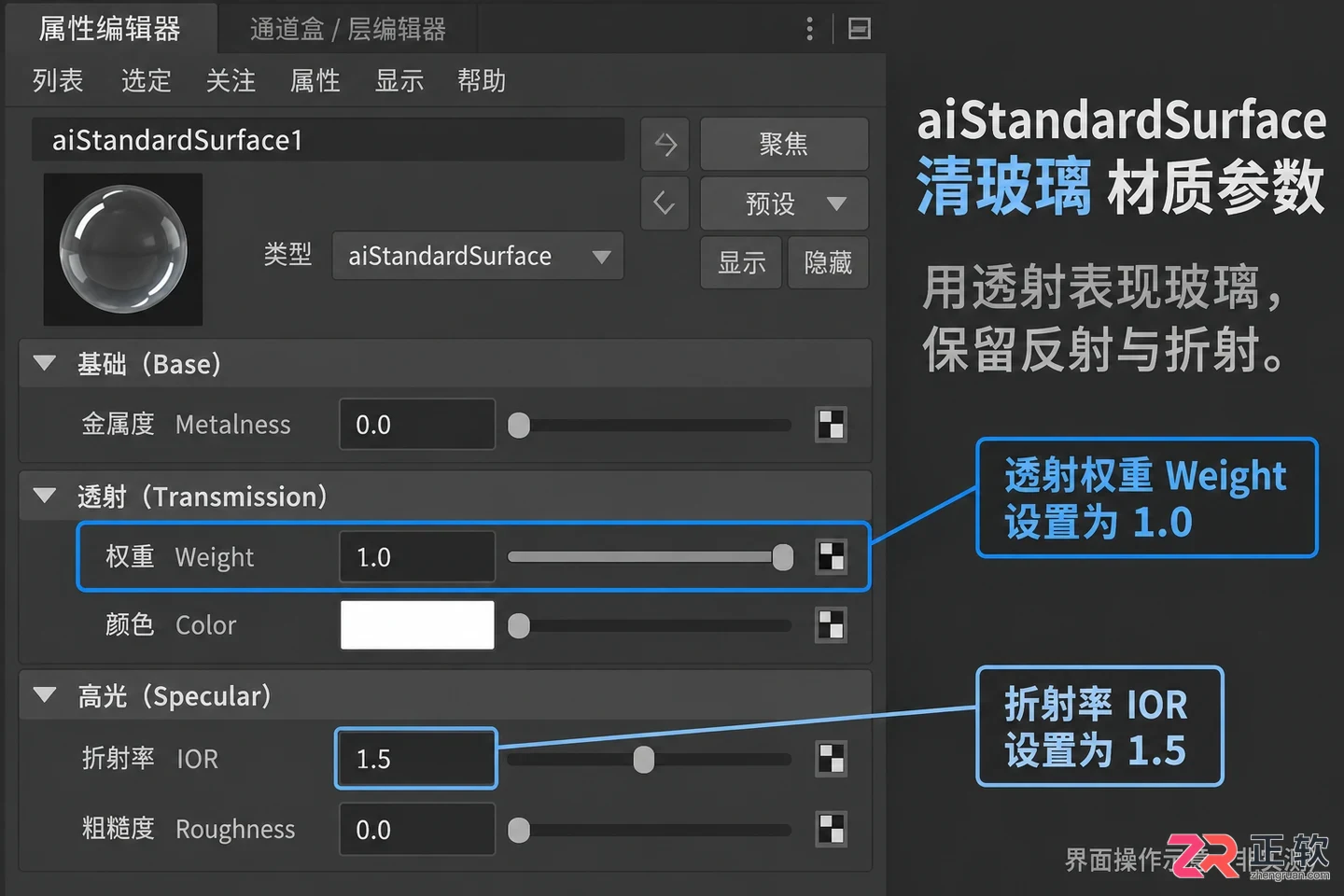Click the Roughness map checker button

(x=831, y=829)
